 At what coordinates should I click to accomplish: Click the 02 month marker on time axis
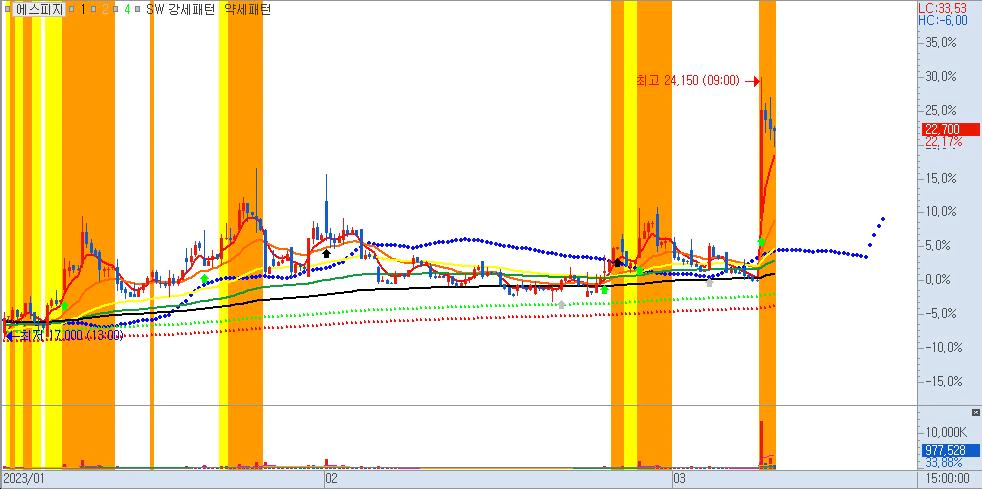331,479
